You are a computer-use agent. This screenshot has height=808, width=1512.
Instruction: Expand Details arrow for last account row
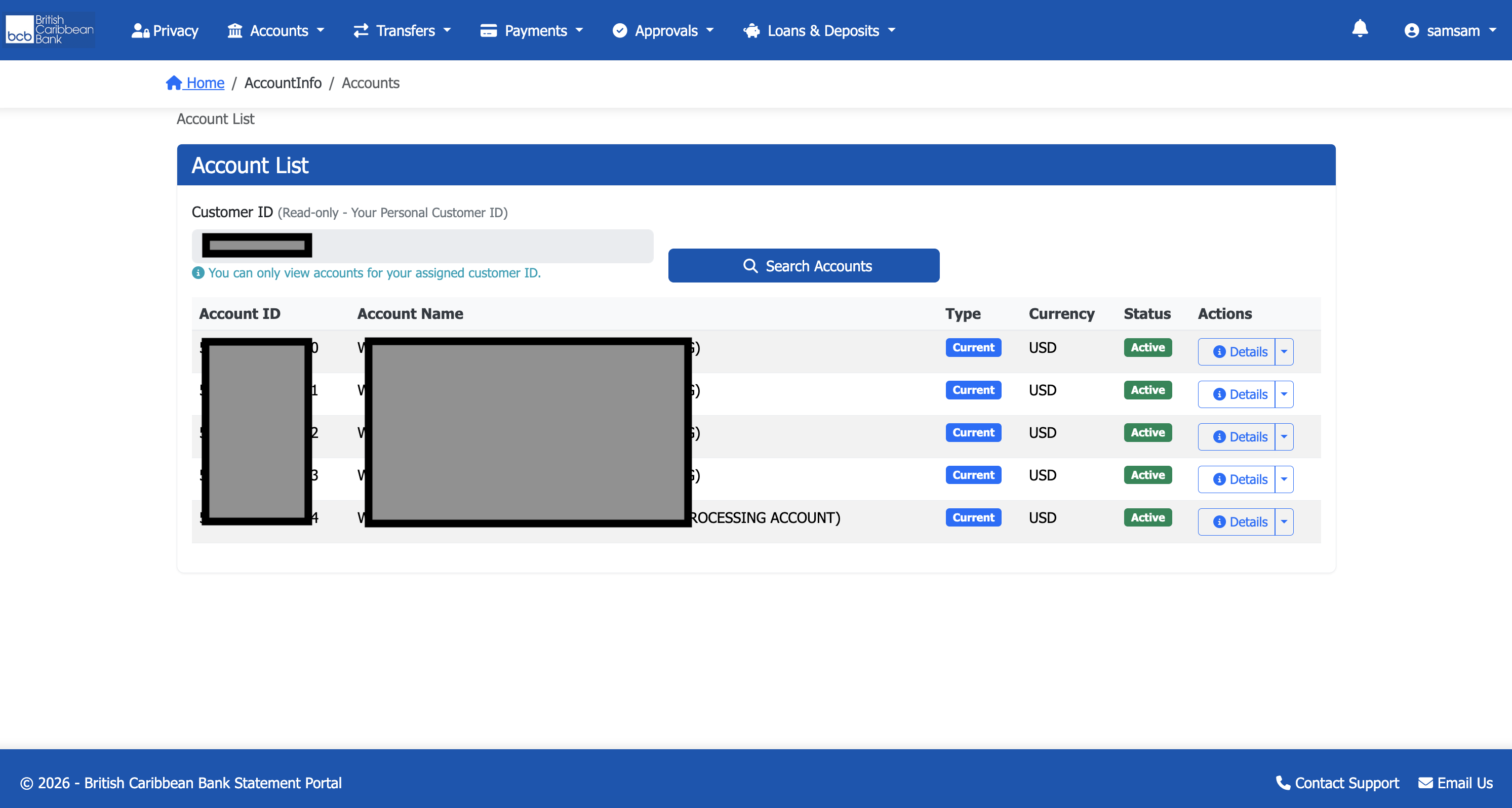click(1284, 521)
